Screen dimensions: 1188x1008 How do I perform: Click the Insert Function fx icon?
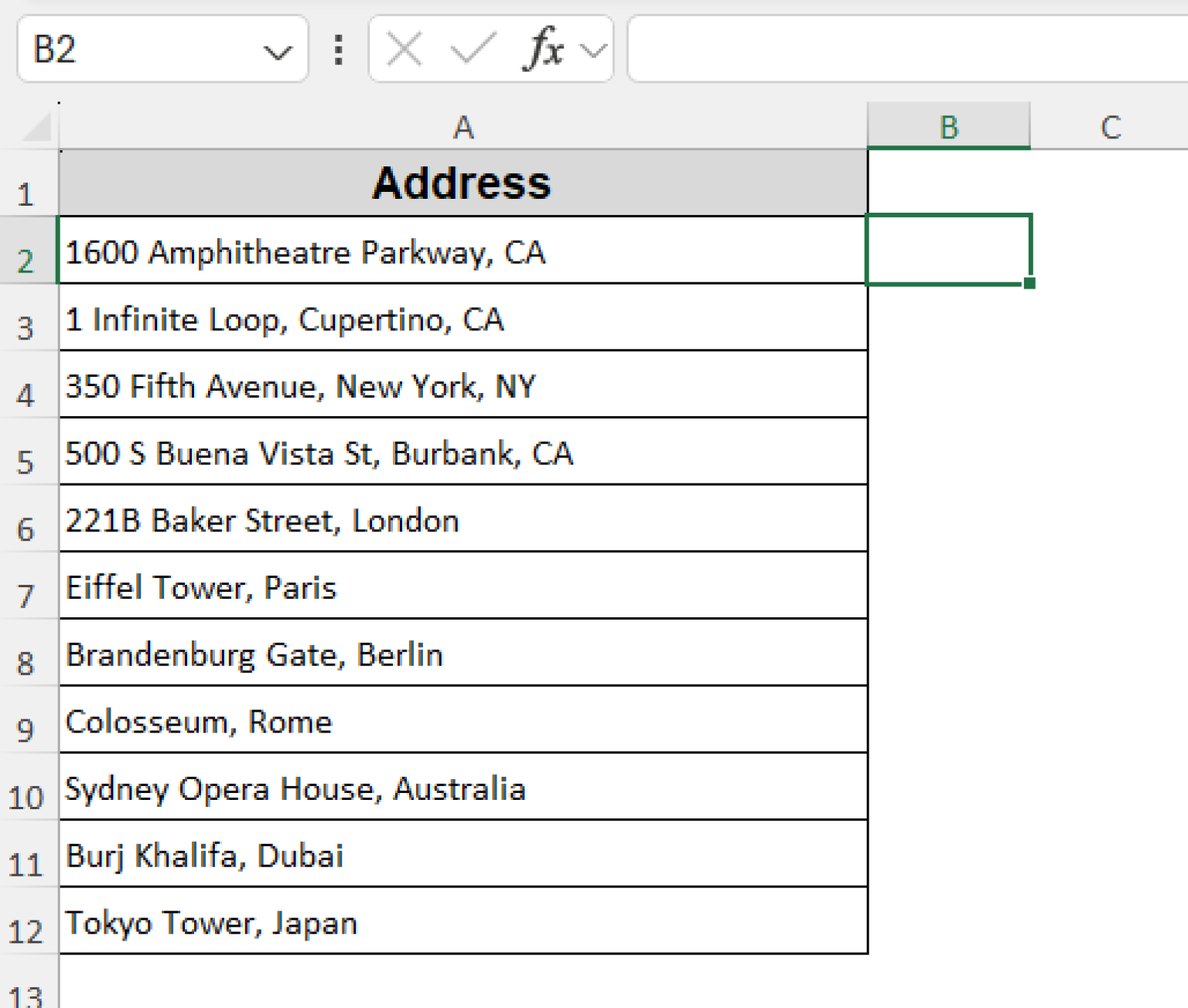[544, 49]
